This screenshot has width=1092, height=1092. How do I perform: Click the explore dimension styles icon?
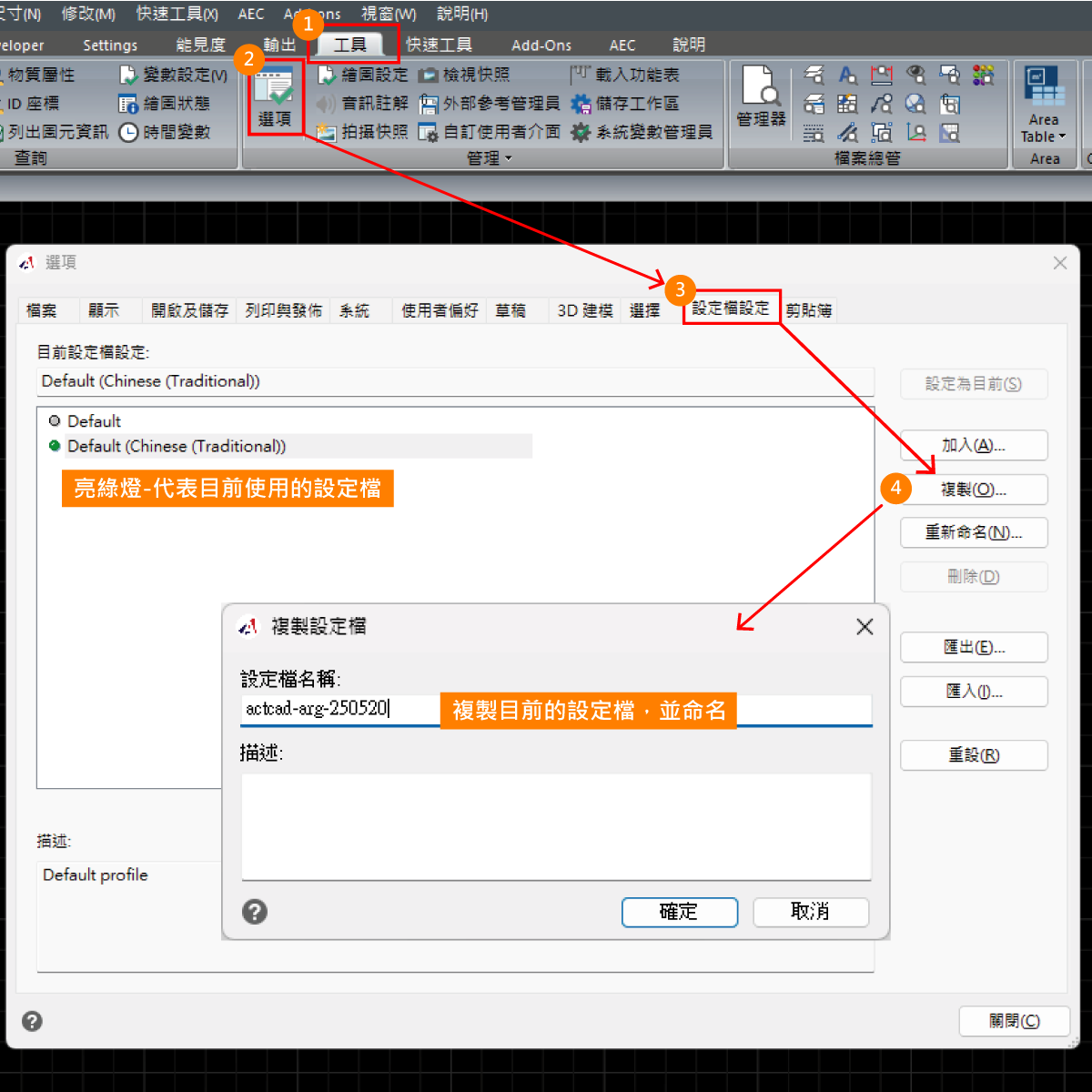click(x=881, y=75)
